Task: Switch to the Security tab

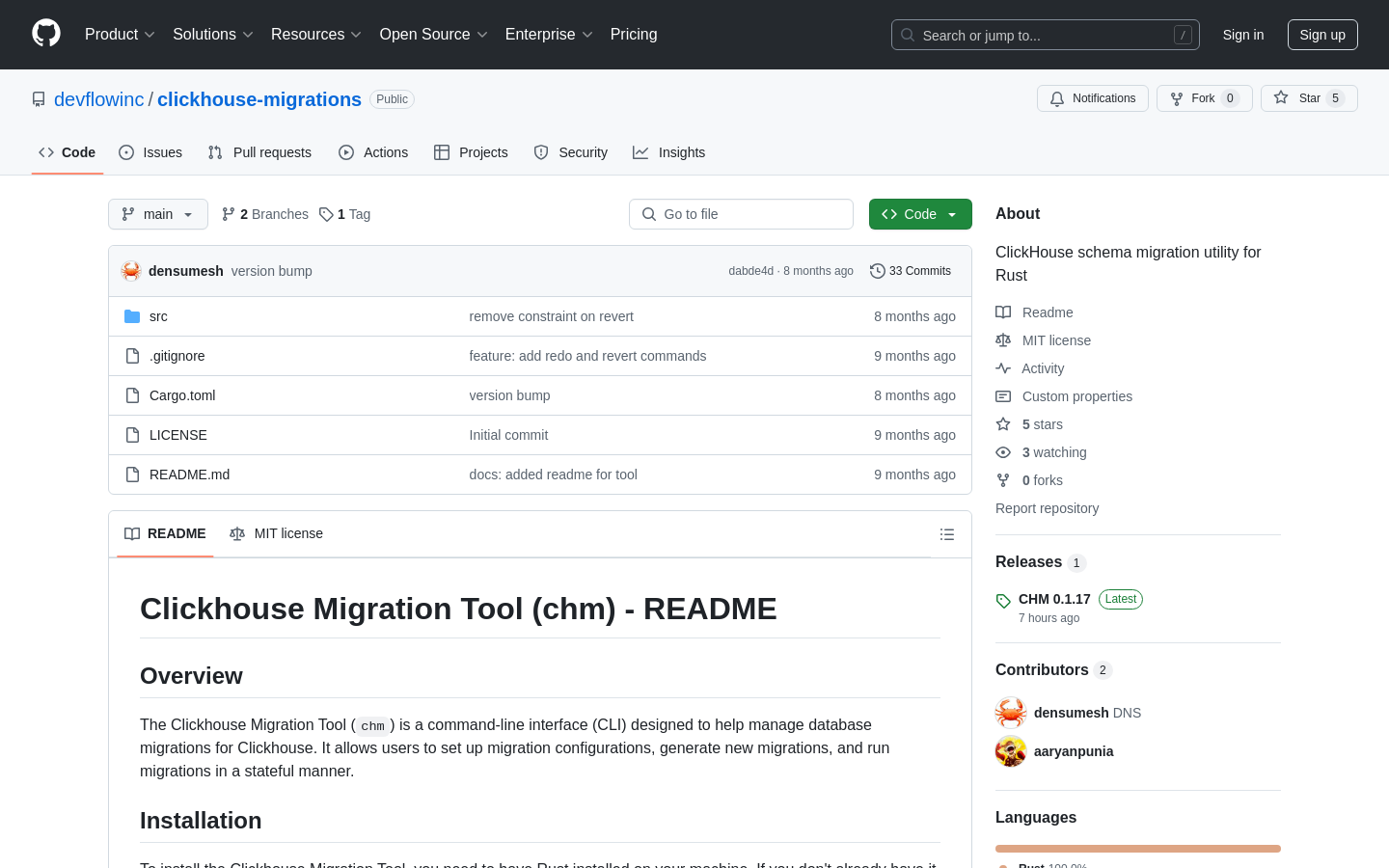Action: (x=571, y=152)
